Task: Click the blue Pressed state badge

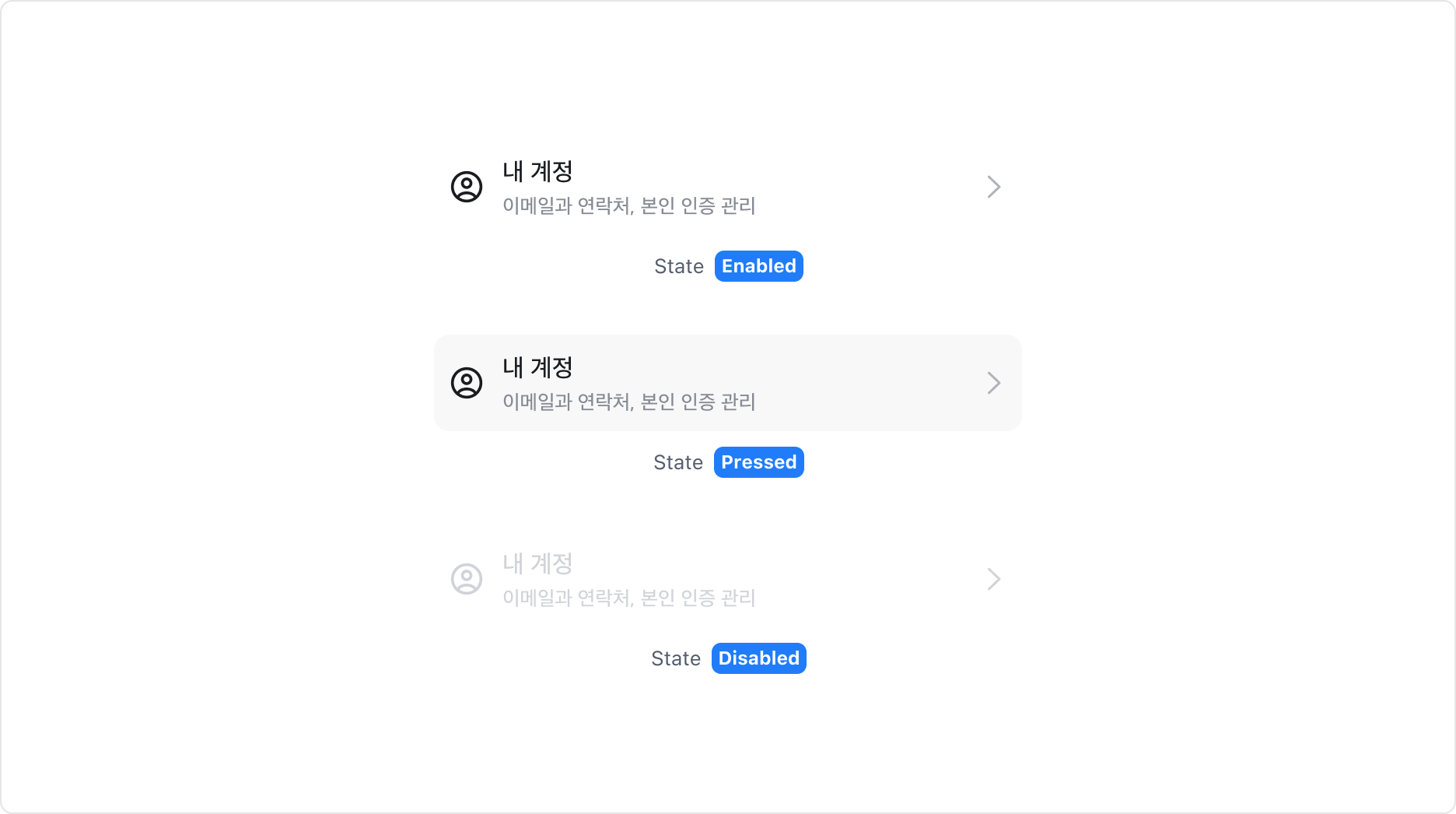Action: tap(758, 462)
